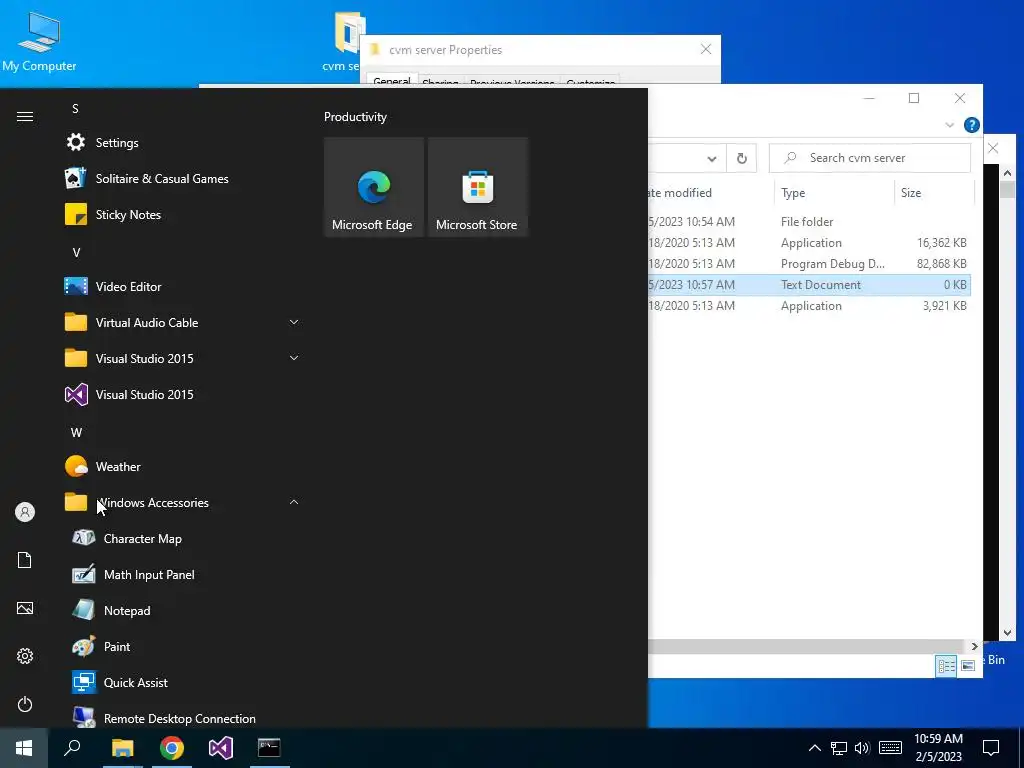The image size is (1024, 768).
Task: Select the Text Document row in Explorer
Action: click(x=809, y=285)
